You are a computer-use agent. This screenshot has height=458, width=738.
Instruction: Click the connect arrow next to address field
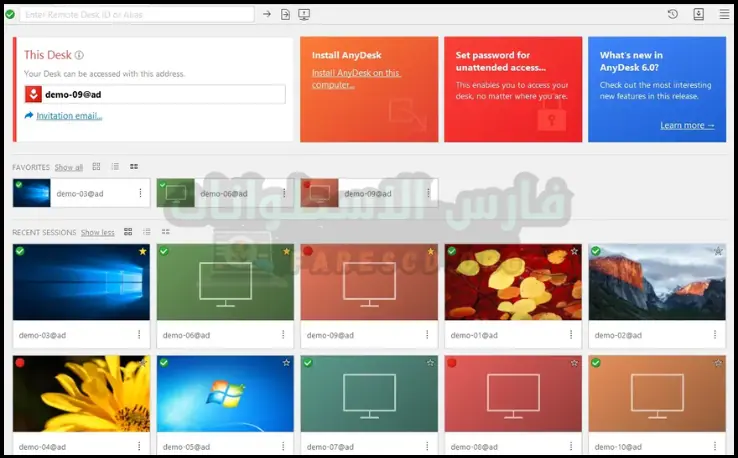(267, 14)
